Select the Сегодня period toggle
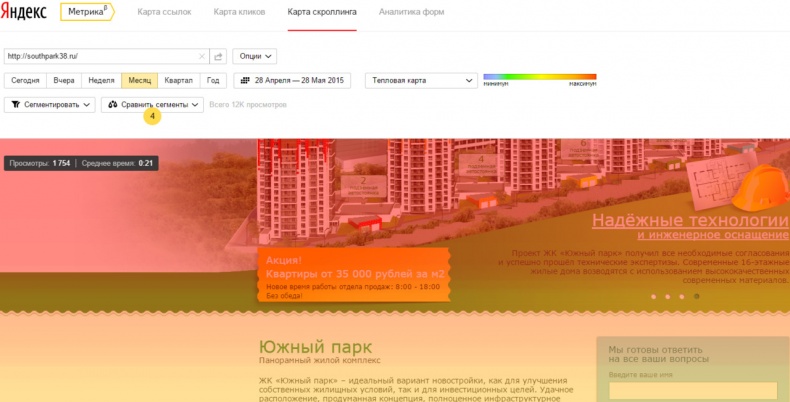790x402 pixels. [x=25, y=81]
